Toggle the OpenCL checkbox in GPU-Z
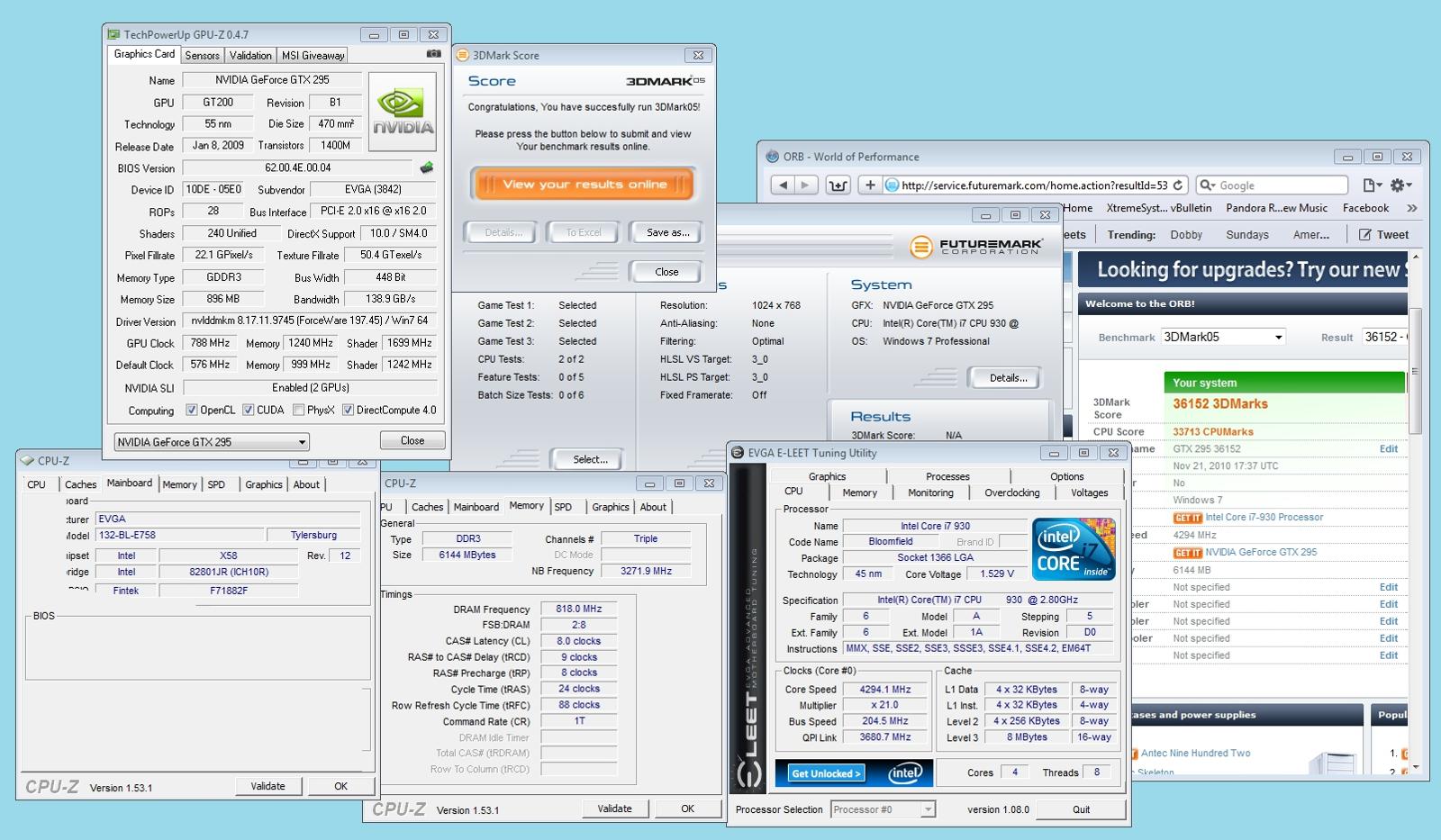 click(x=192, y=411)
